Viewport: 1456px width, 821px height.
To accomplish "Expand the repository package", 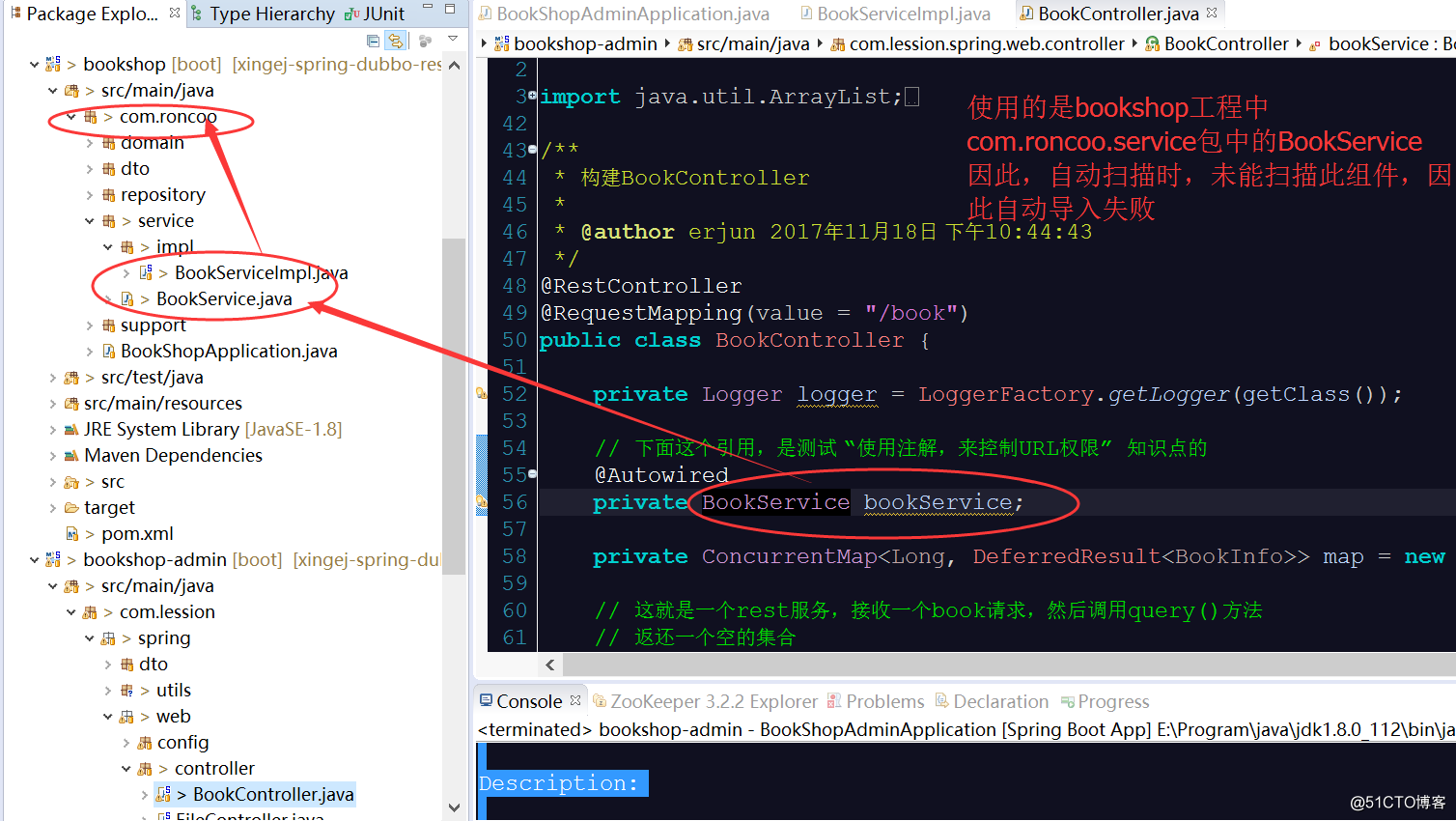I will click(89, 195).
